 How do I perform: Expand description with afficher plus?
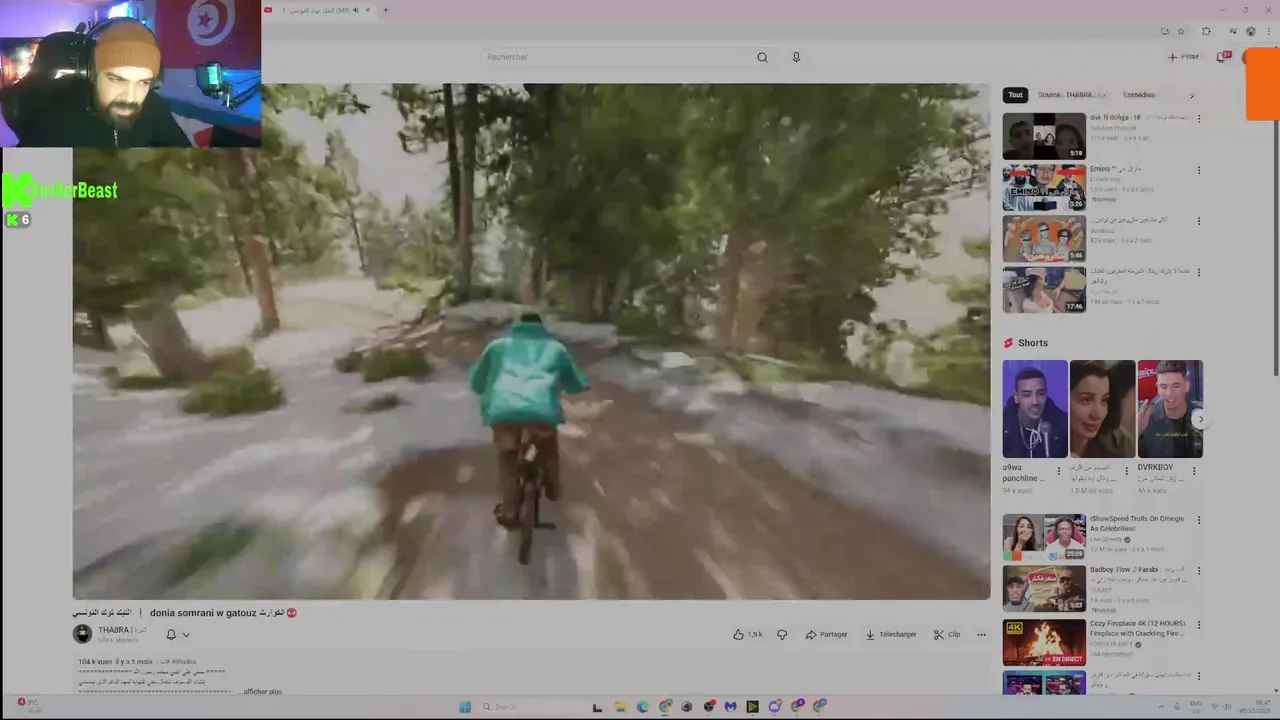[x=262, y=691]
